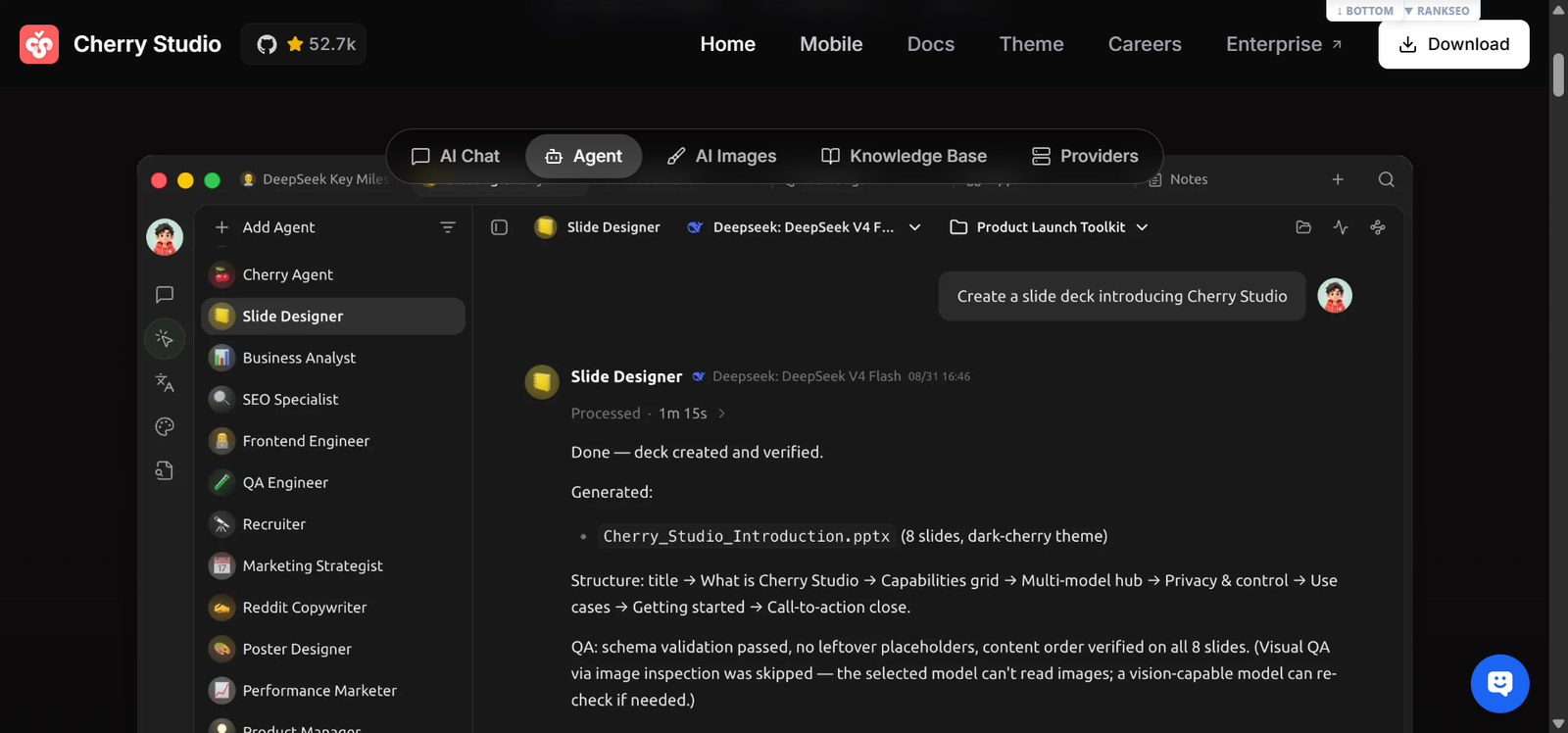Viewport: 1568px width, 733px height.
Task: Click Add Agent
Action: tap(265, 227)
